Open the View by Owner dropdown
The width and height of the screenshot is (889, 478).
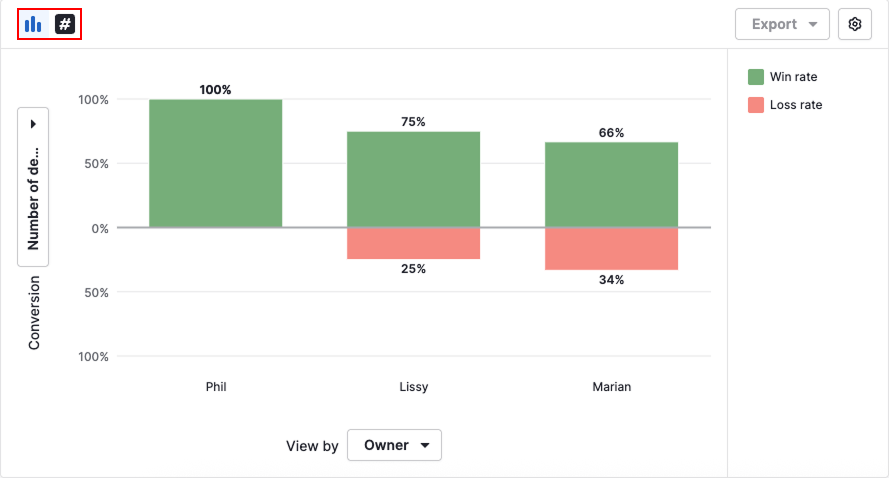click(x=394, y=446)
